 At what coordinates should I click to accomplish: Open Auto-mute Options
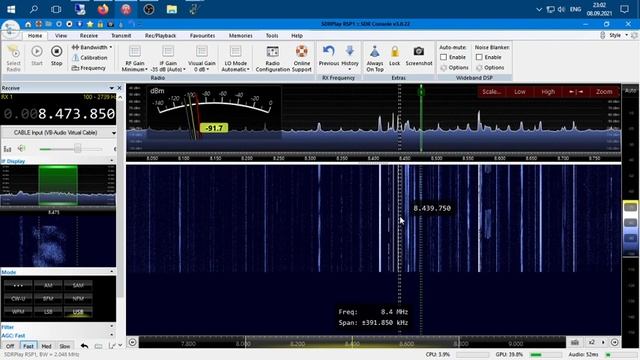click(454, 68)
